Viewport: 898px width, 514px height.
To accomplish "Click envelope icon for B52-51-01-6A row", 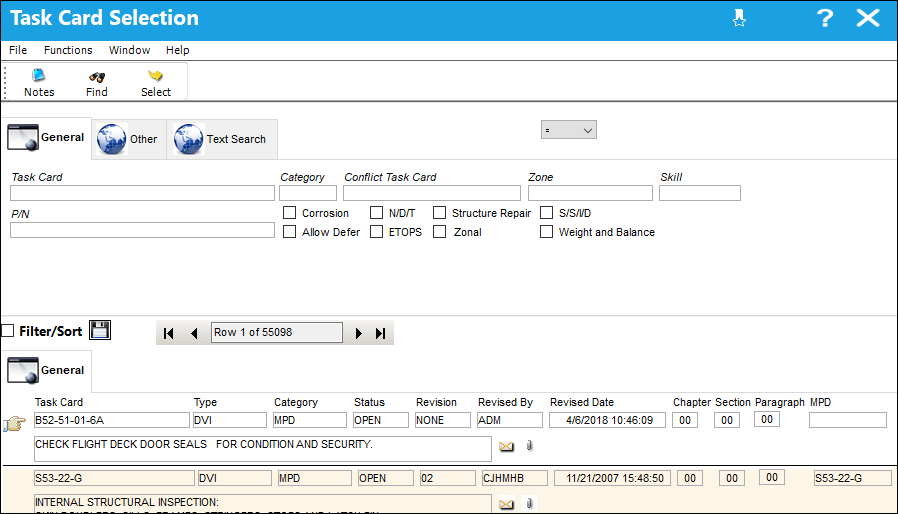I will 506,446.
